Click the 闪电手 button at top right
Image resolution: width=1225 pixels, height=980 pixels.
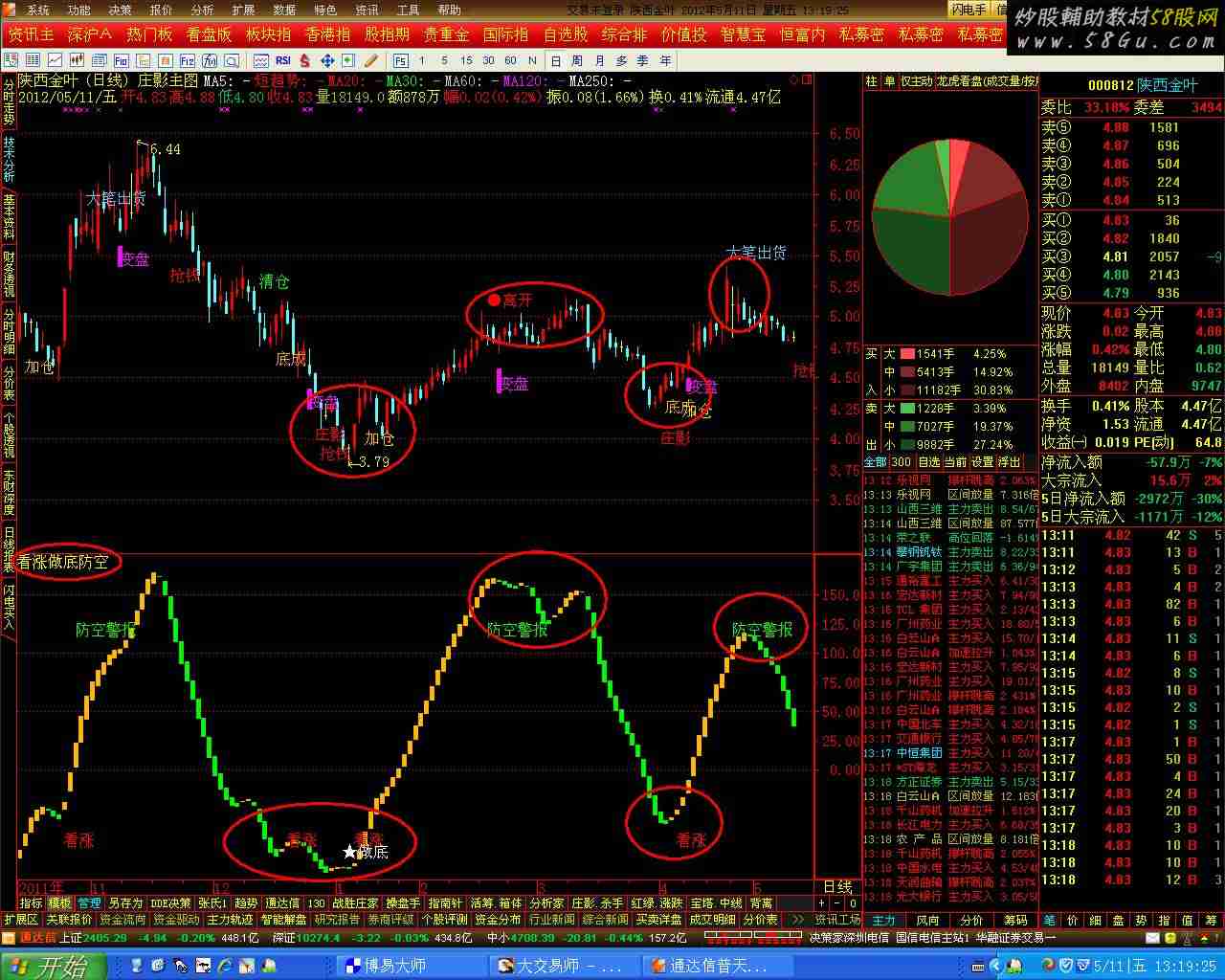pyautogui.click(x=969, y=11)
